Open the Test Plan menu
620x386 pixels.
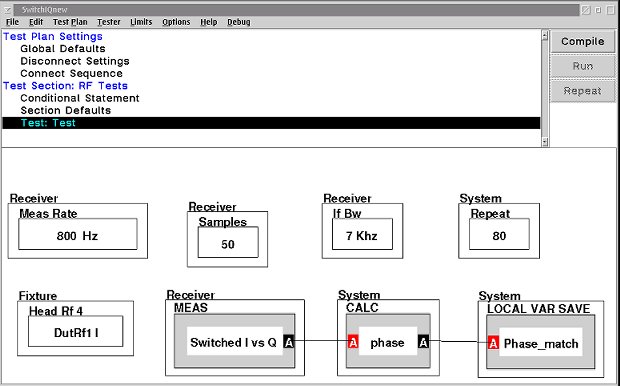click(70, 22)
